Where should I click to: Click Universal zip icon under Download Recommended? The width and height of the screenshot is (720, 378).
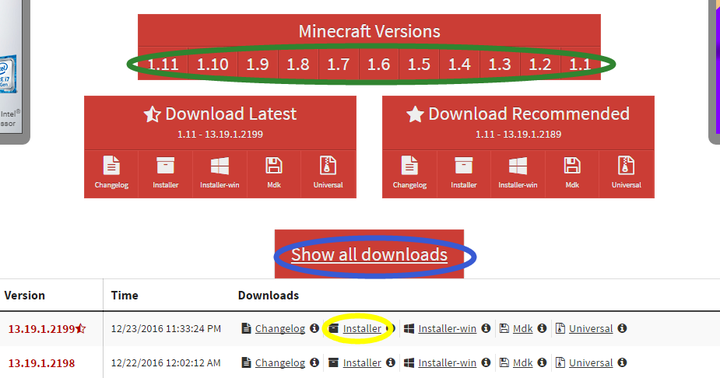(626, 166)
